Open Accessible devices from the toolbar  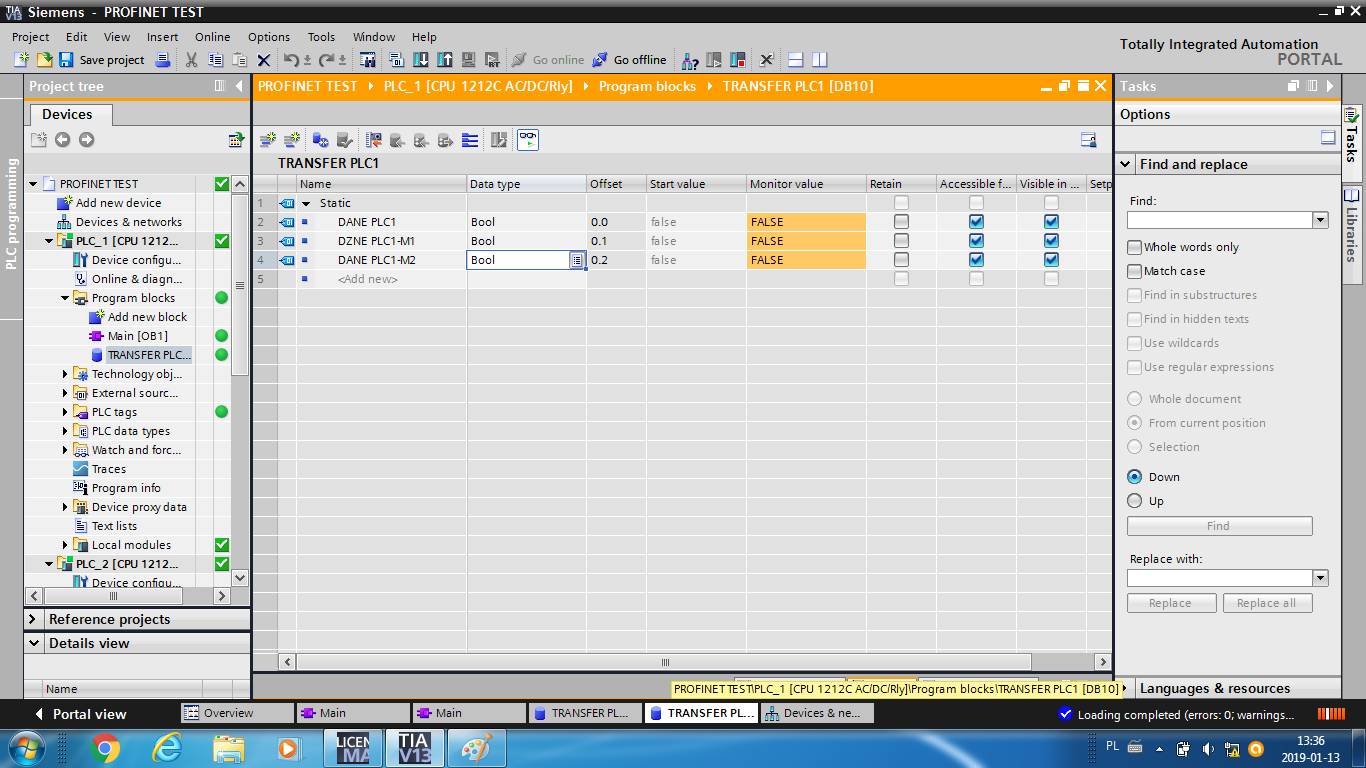tap(690, 60)
